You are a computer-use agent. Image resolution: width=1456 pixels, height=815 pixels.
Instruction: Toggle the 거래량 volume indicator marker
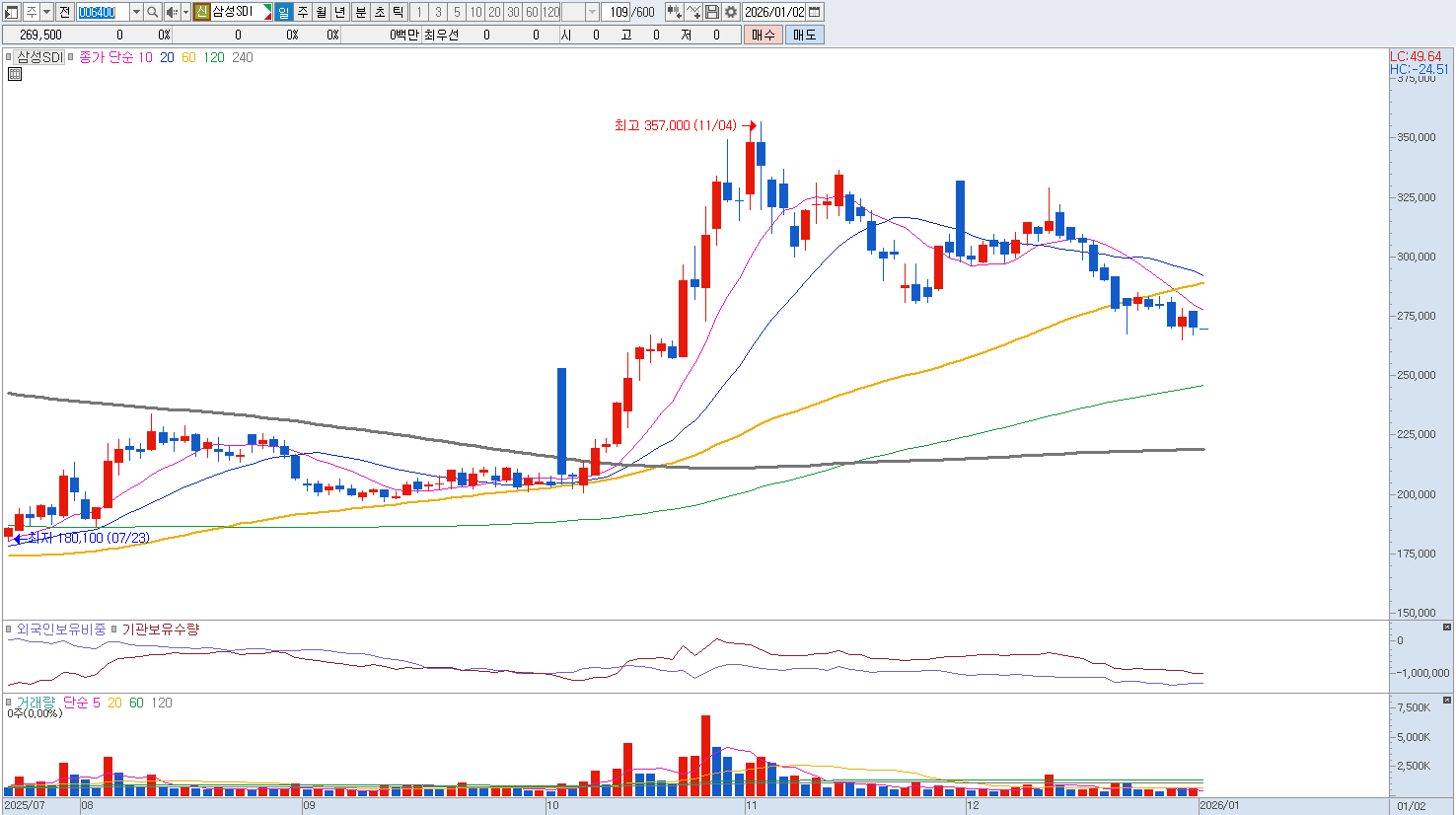[9, 703]
